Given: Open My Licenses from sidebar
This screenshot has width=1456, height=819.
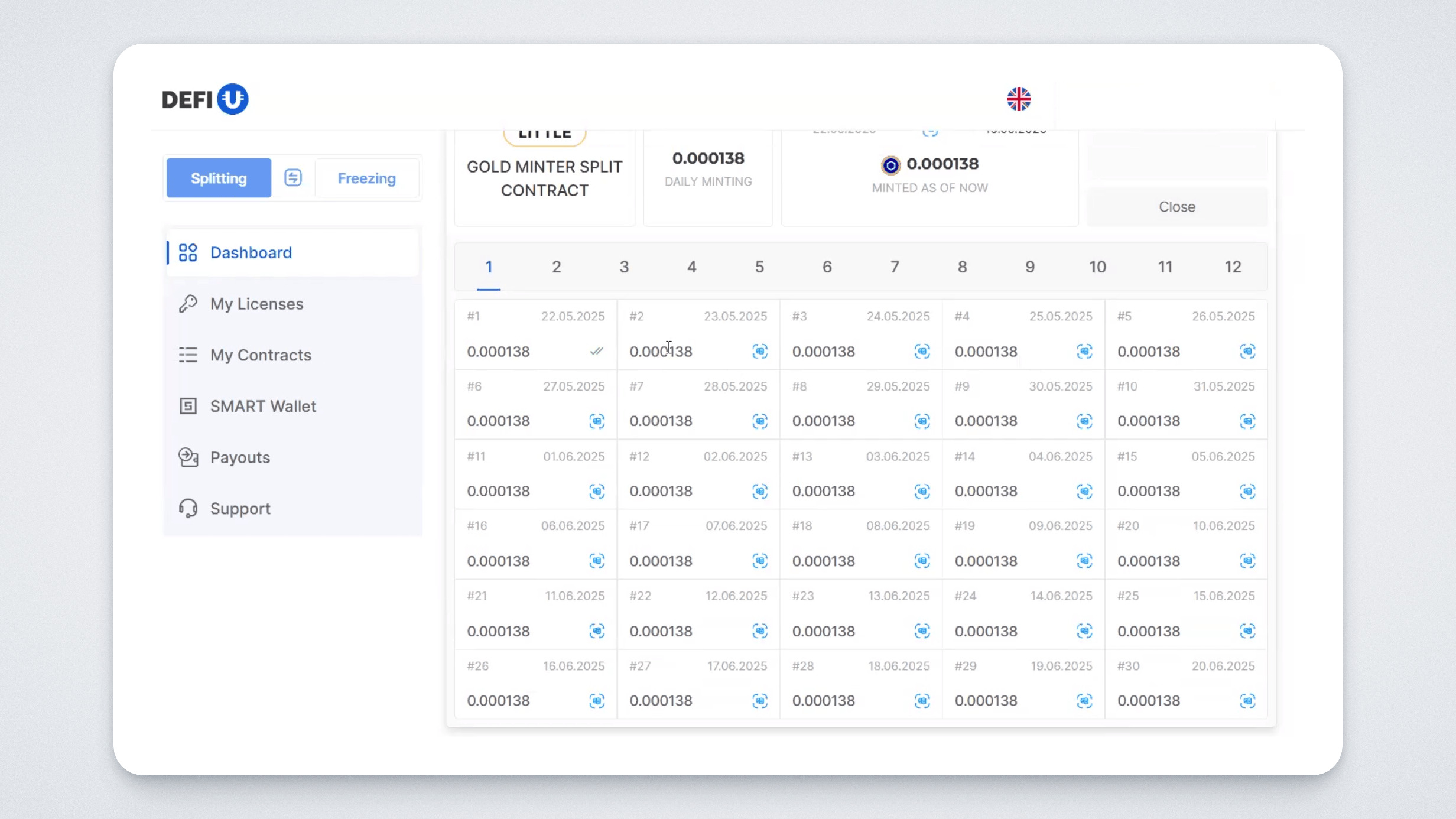Looking at the screenshot, I should (256, 304).
